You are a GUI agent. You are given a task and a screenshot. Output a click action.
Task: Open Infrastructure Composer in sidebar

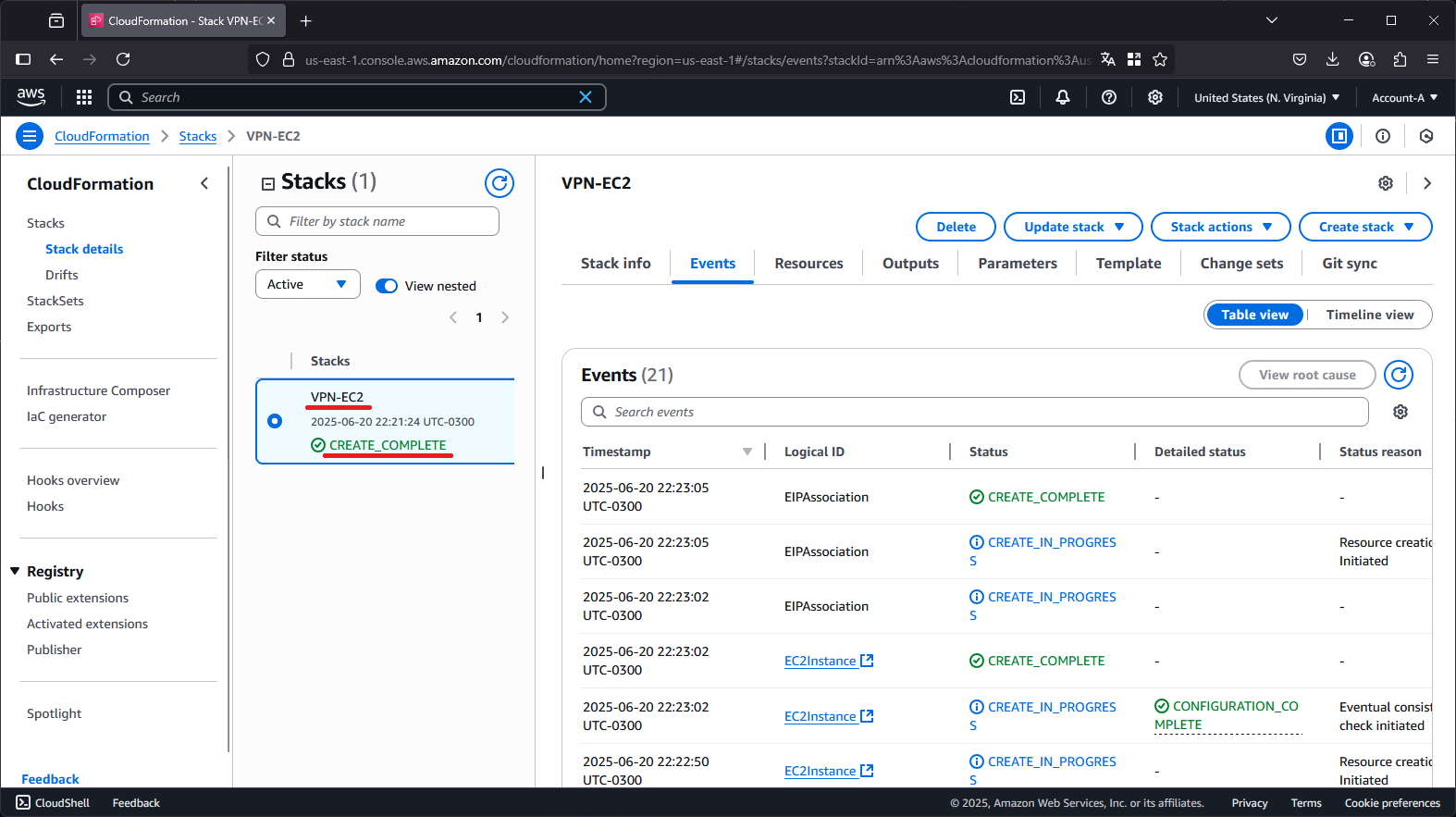pyautogui.click(x=99, y=390)
